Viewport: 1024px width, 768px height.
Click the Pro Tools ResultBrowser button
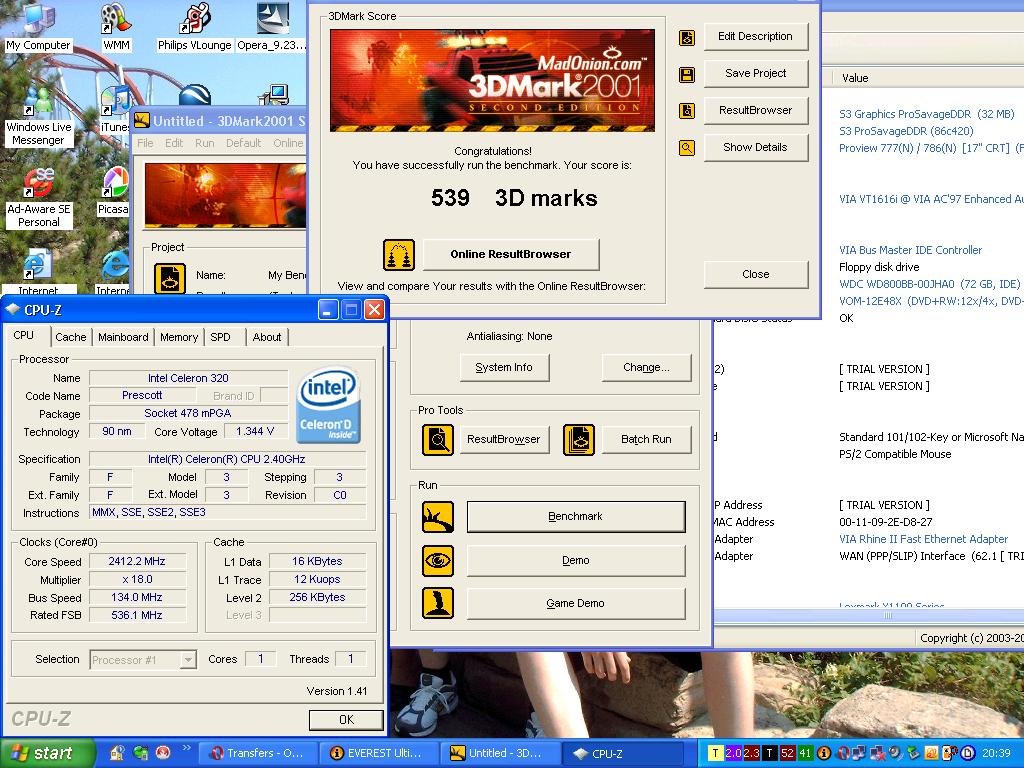pyautogui.click(x=504, y=440)
